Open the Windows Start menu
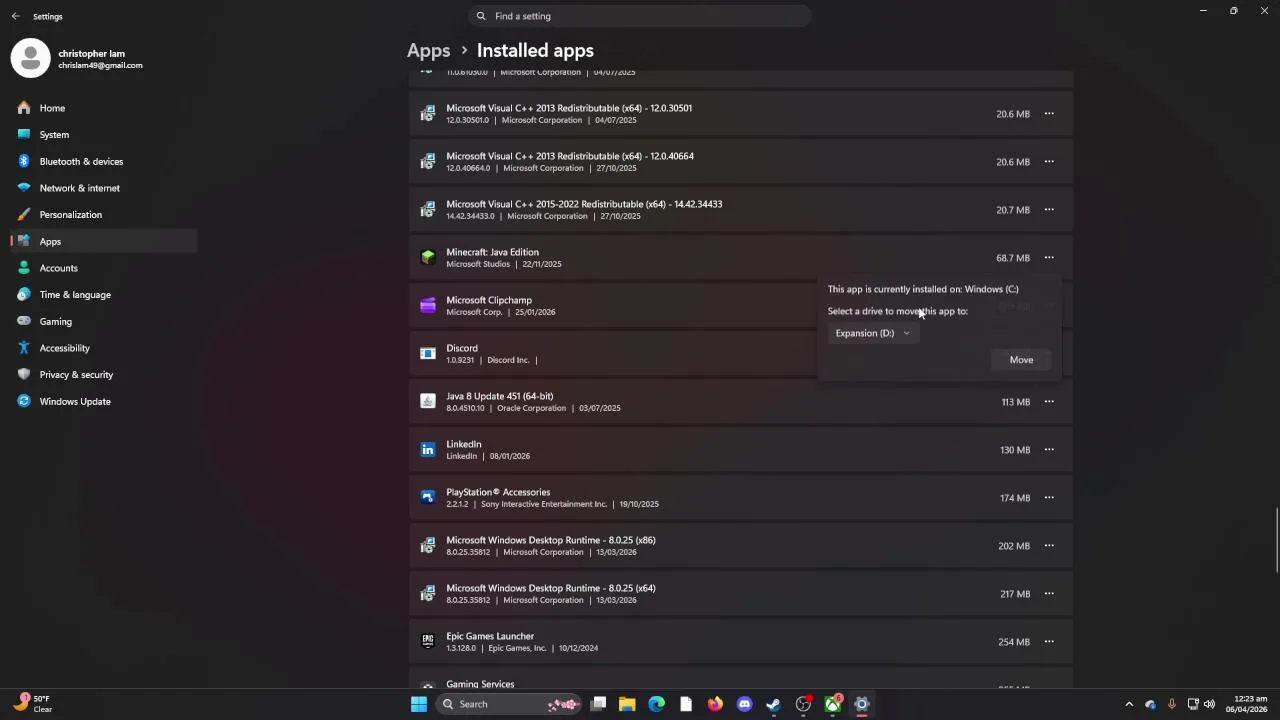1280x720 pixels. (x=419, y=704)
